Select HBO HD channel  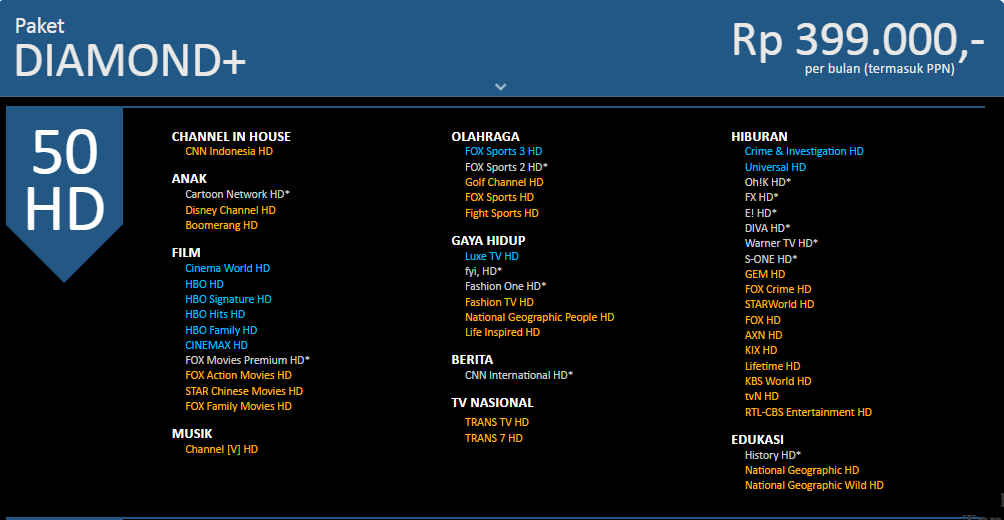tap(204, 284)
